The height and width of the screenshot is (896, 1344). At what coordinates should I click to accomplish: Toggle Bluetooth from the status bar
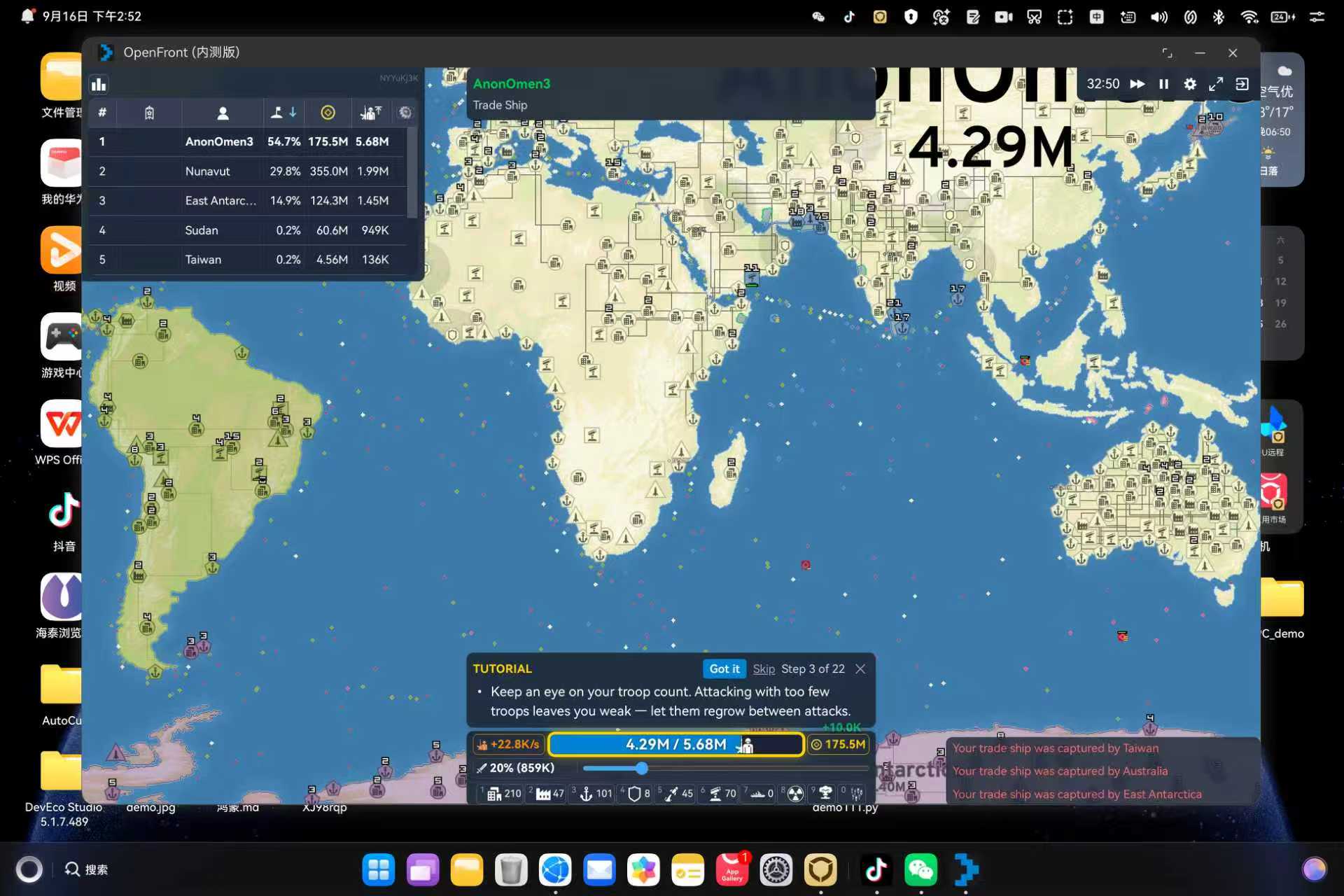coord(1219,17)
